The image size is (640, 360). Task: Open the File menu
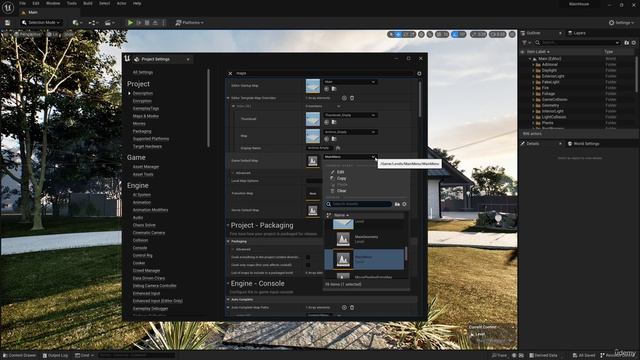click(x=22, y=3)
